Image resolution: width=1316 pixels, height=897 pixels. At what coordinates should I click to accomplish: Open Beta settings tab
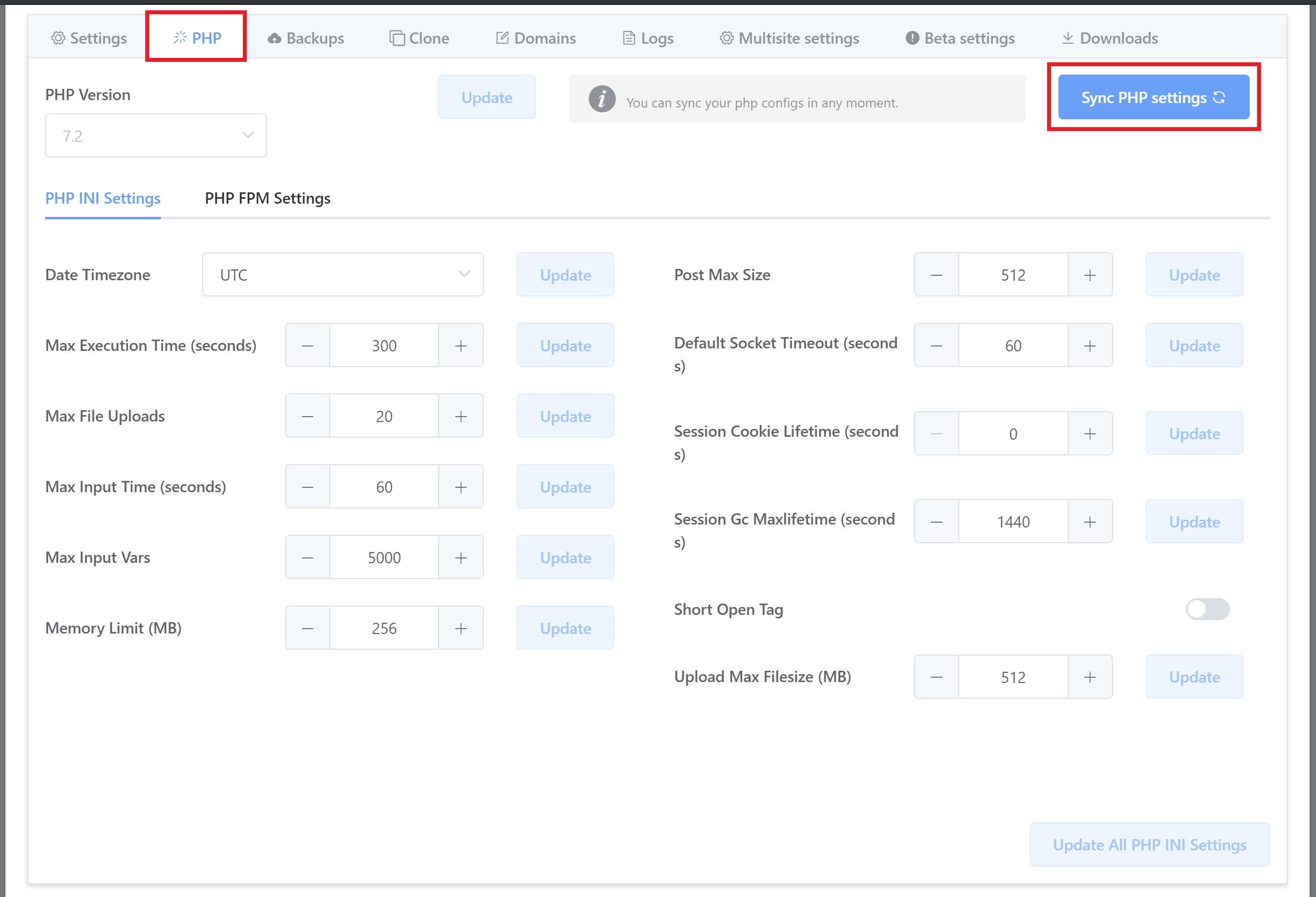point(960,38)
